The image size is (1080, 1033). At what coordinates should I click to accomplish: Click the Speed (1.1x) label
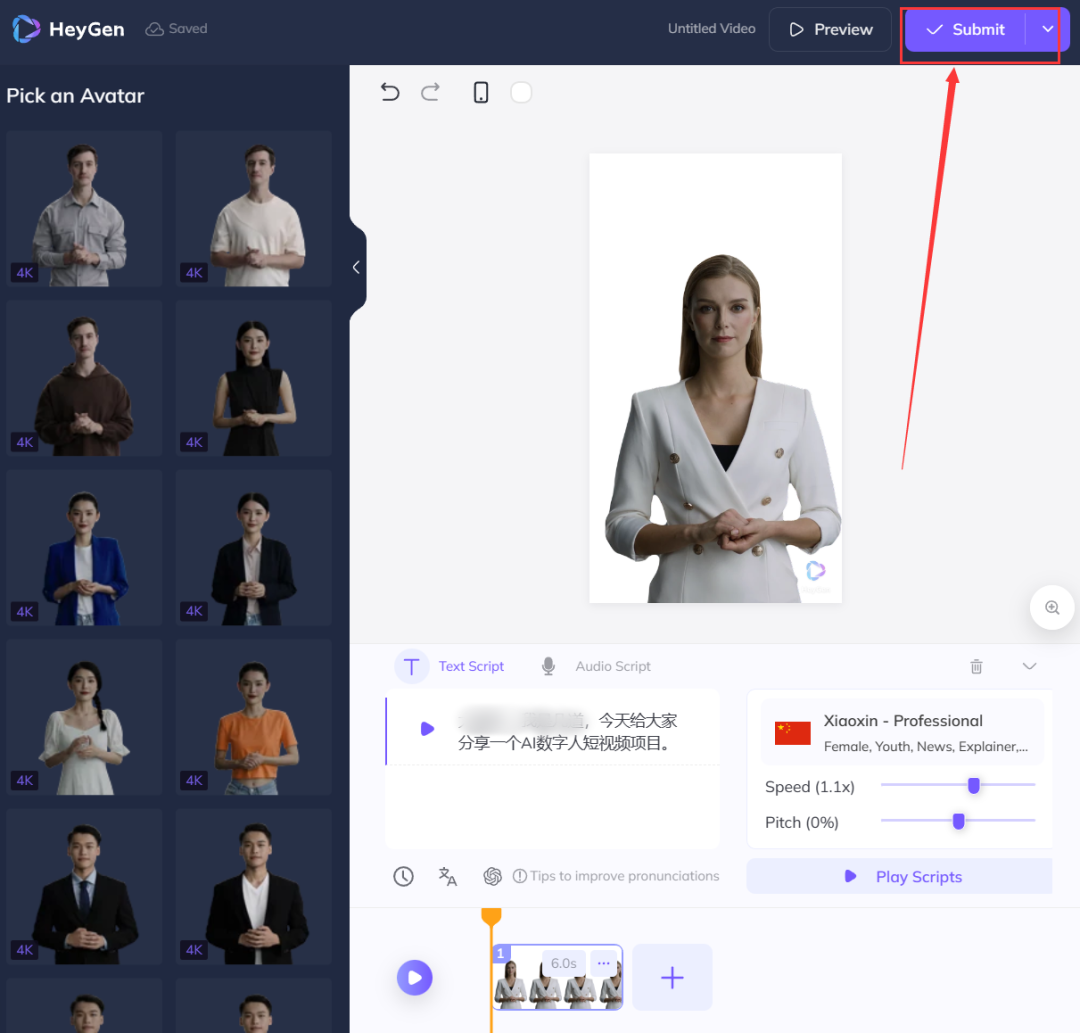point(809,786)
